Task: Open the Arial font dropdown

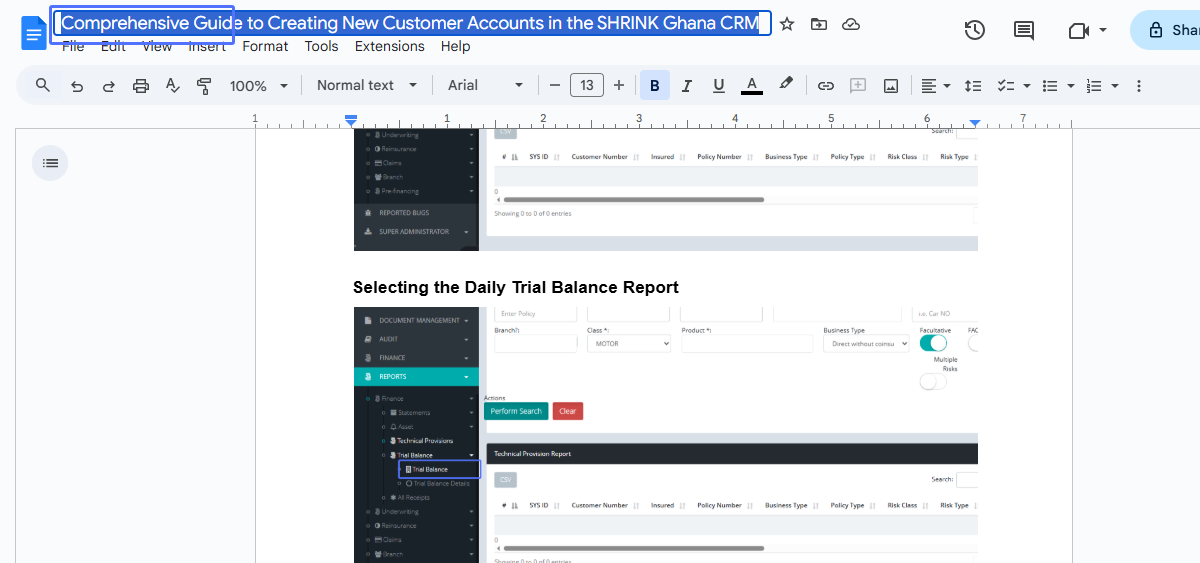Action: point(485,86)
